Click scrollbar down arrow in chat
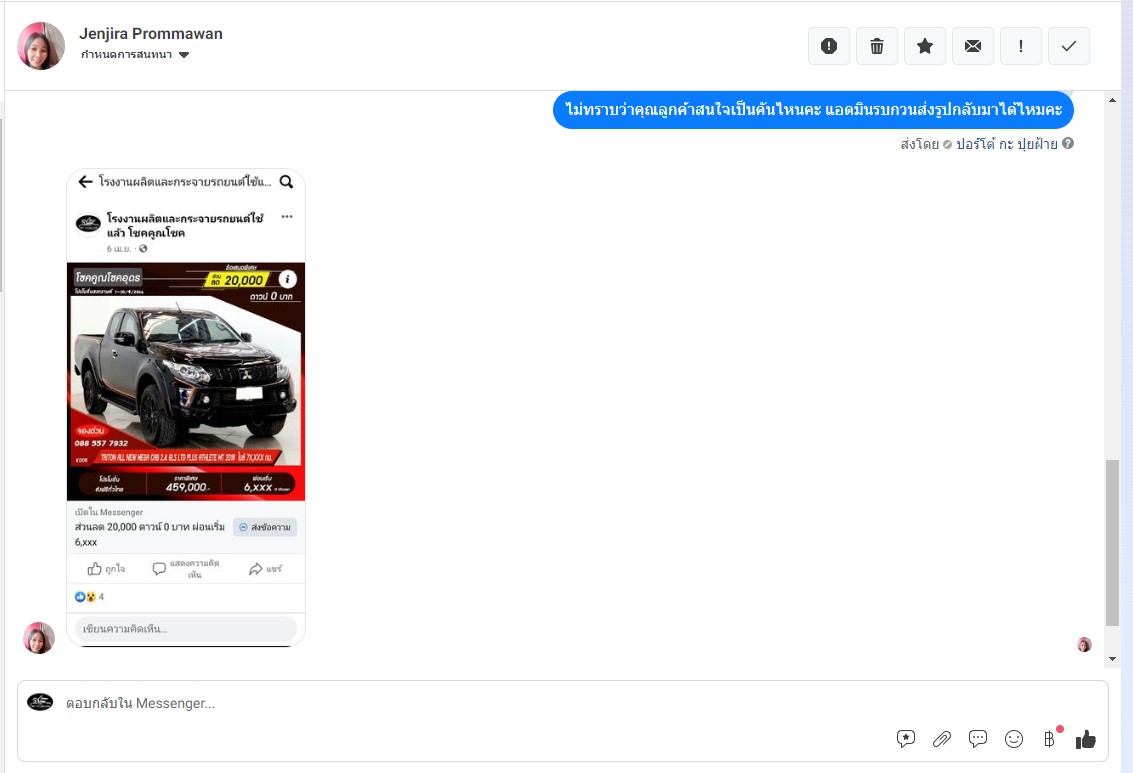Image resolution: width=1133 pixels, height=773 pixels. (x=1112, y=659)
